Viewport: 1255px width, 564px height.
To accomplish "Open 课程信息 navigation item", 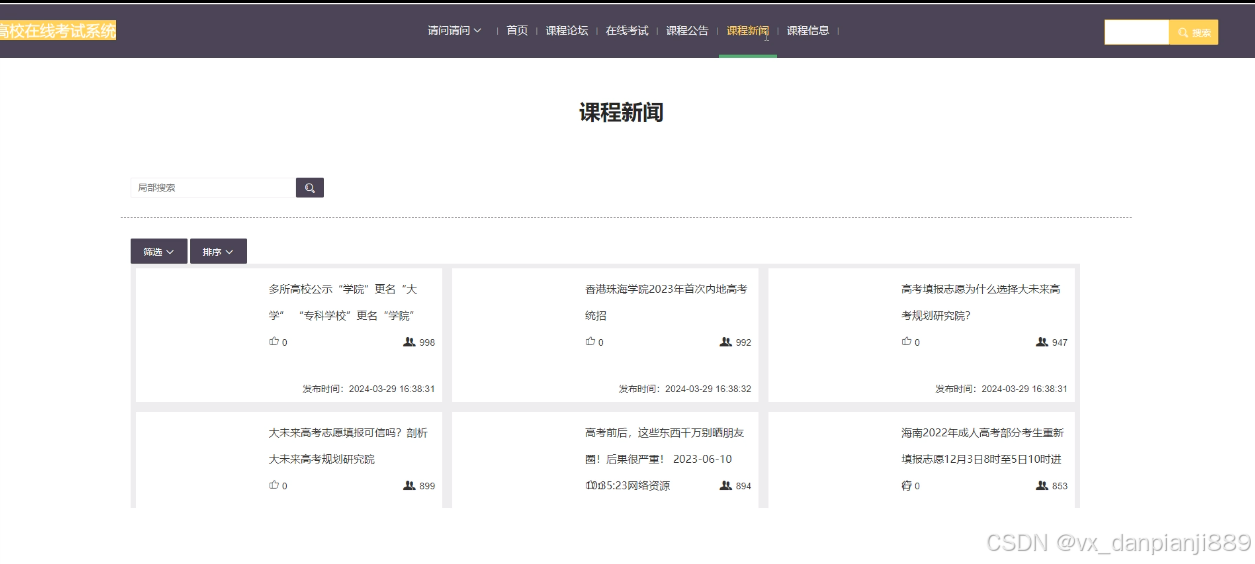I will (808, 31).
